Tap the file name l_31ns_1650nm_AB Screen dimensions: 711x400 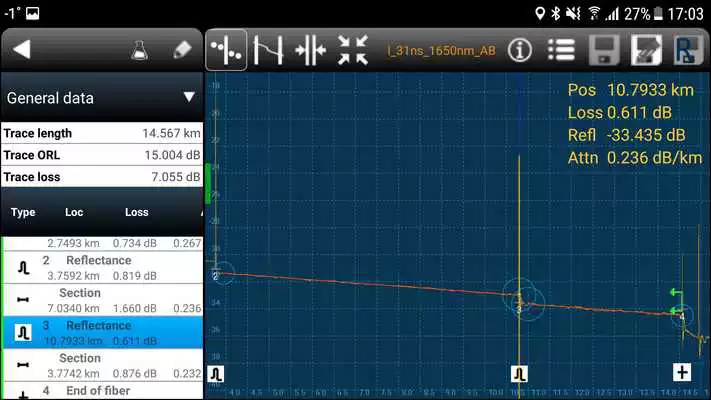[441, 50]
